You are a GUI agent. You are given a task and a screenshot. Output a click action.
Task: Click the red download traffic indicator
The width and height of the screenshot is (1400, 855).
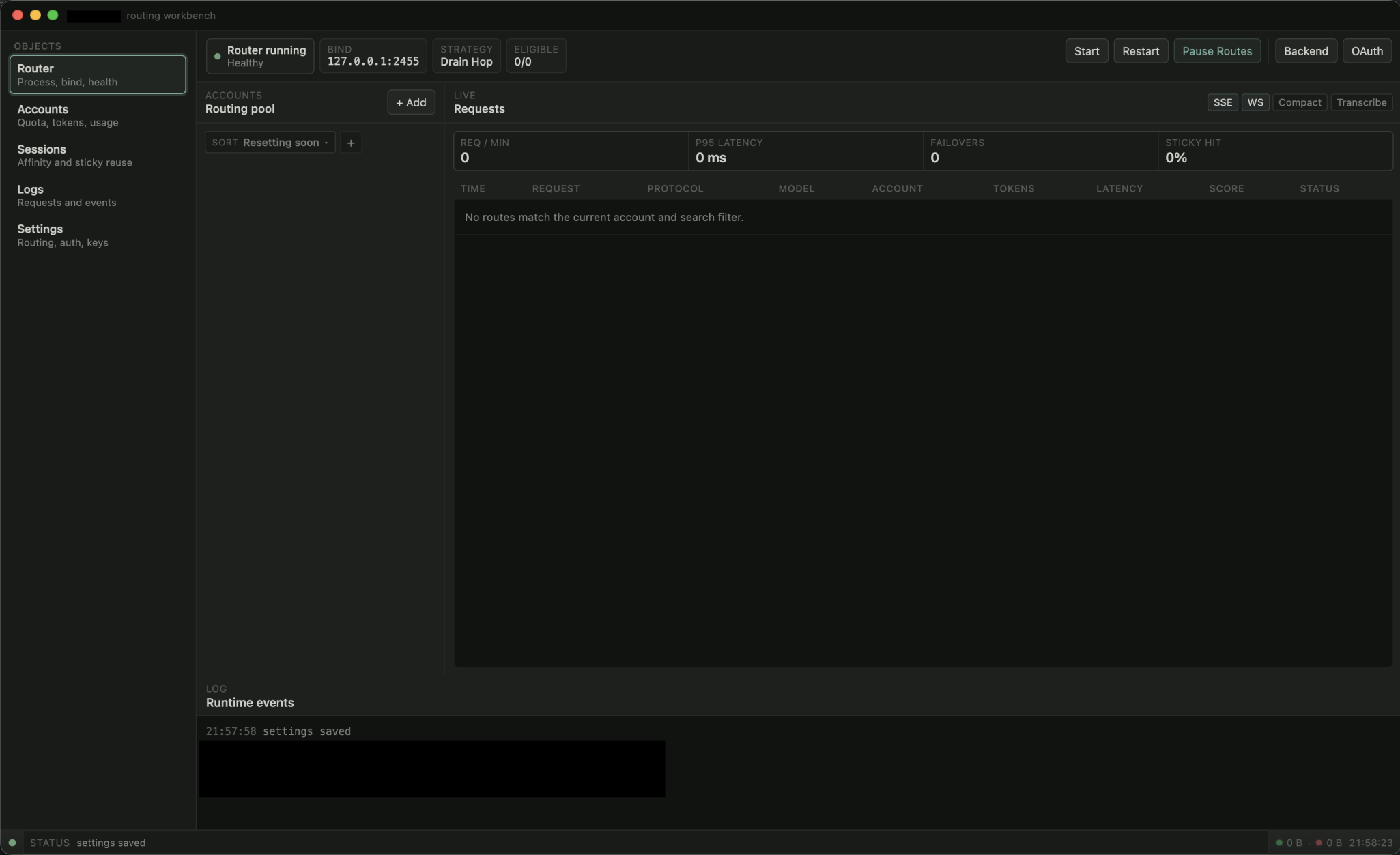coord(1319,843)
